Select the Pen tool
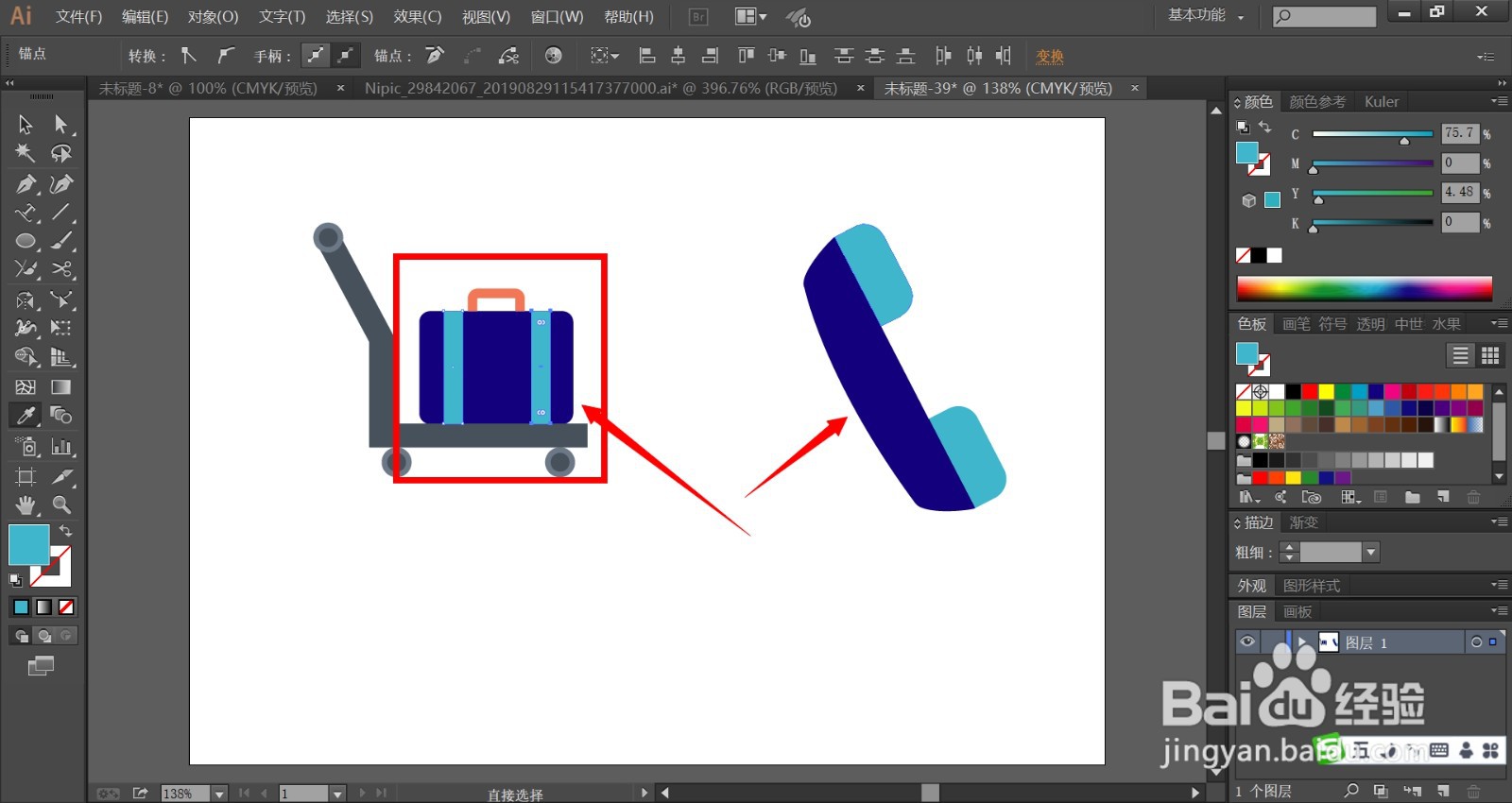 (x=26, y=183)
